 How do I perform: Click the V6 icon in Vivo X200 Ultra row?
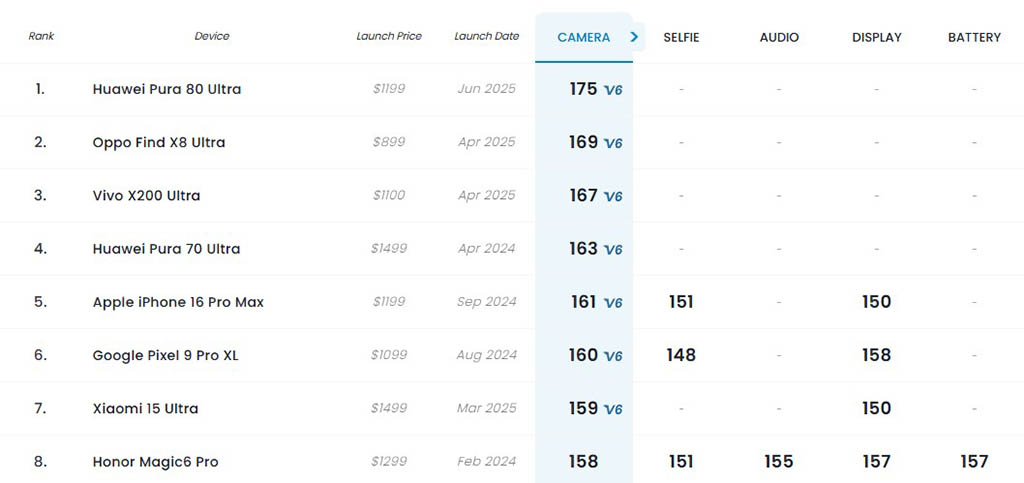click(x=613, y=196)
